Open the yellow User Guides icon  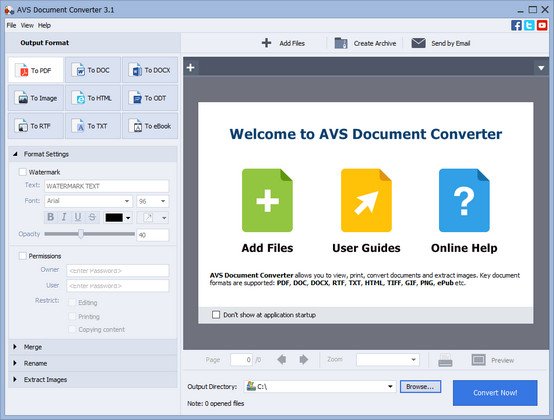(x=366, y=200)
